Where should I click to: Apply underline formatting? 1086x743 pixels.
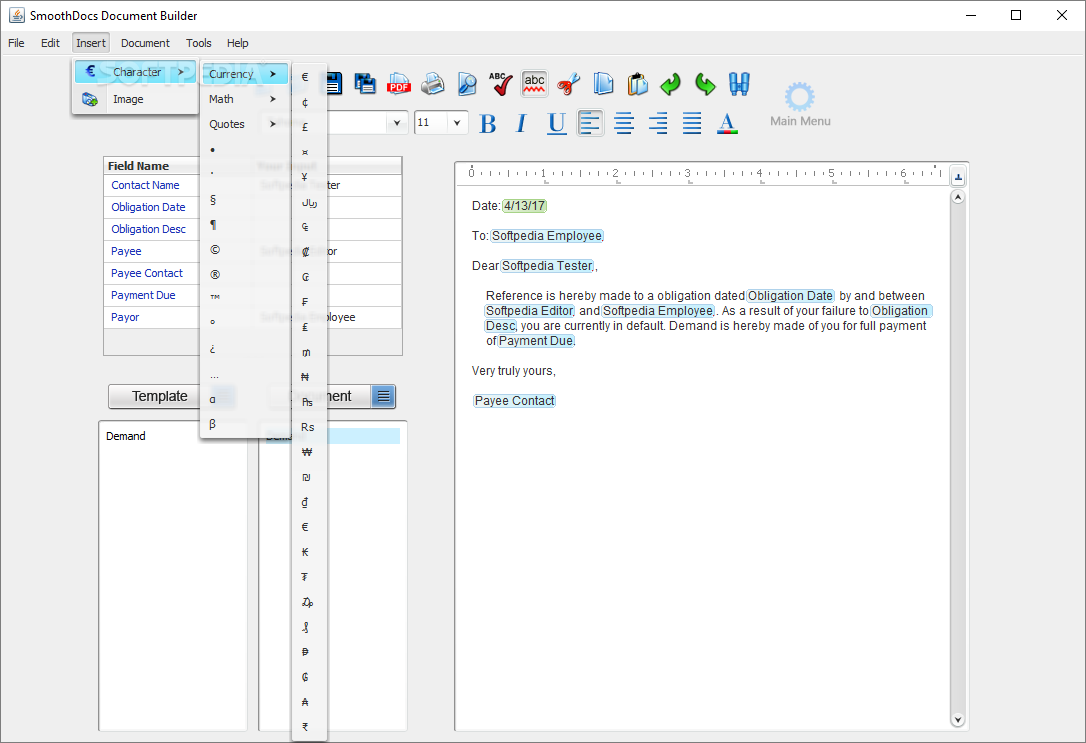click(x=556, y=123)
